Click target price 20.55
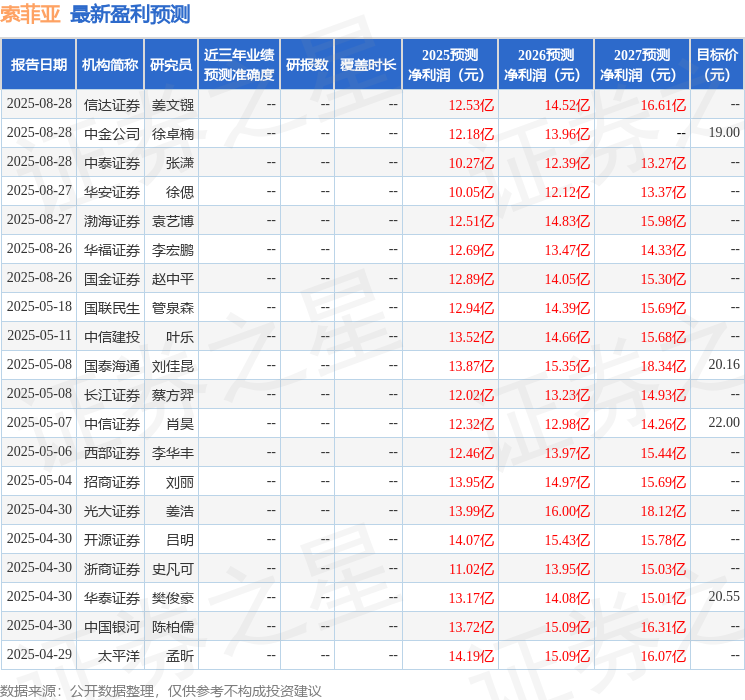This screenshot has width=745, height=700. (724, 596)
